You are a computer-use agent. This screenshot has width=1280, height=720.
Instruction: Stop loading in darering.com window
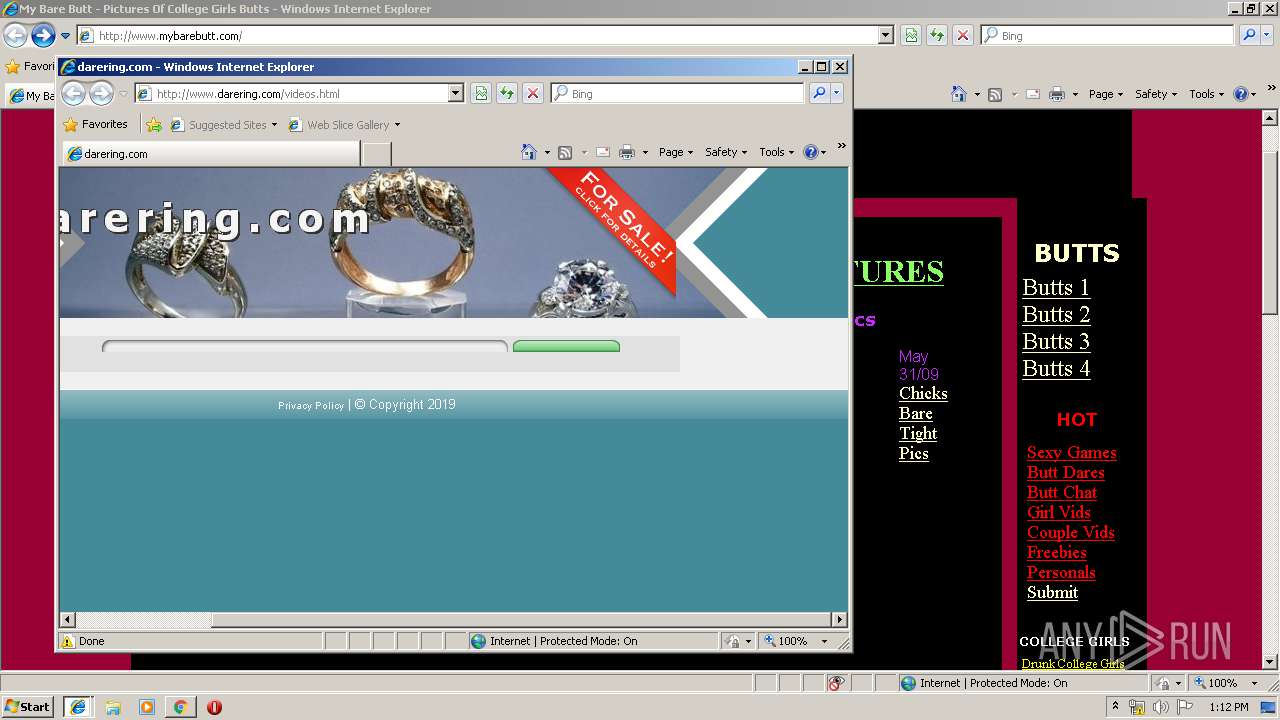533,93
